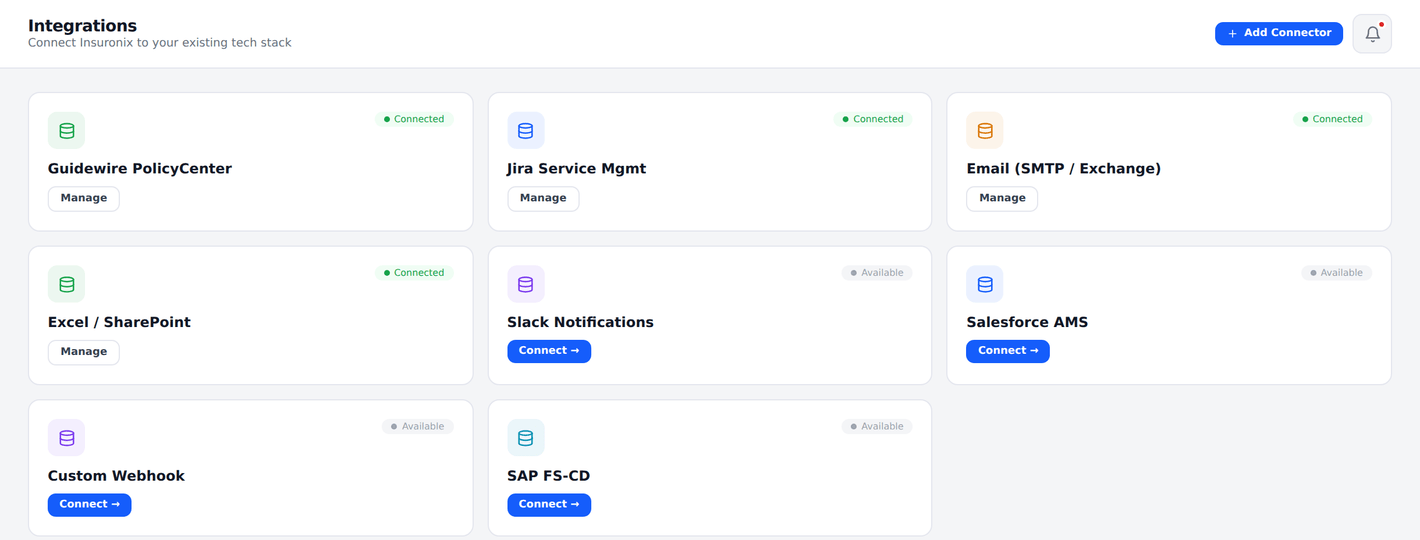Manage the Email (SMTP / Exchange) integration
This screenshot has height=540, width=1420.
tap(1002, 198)
